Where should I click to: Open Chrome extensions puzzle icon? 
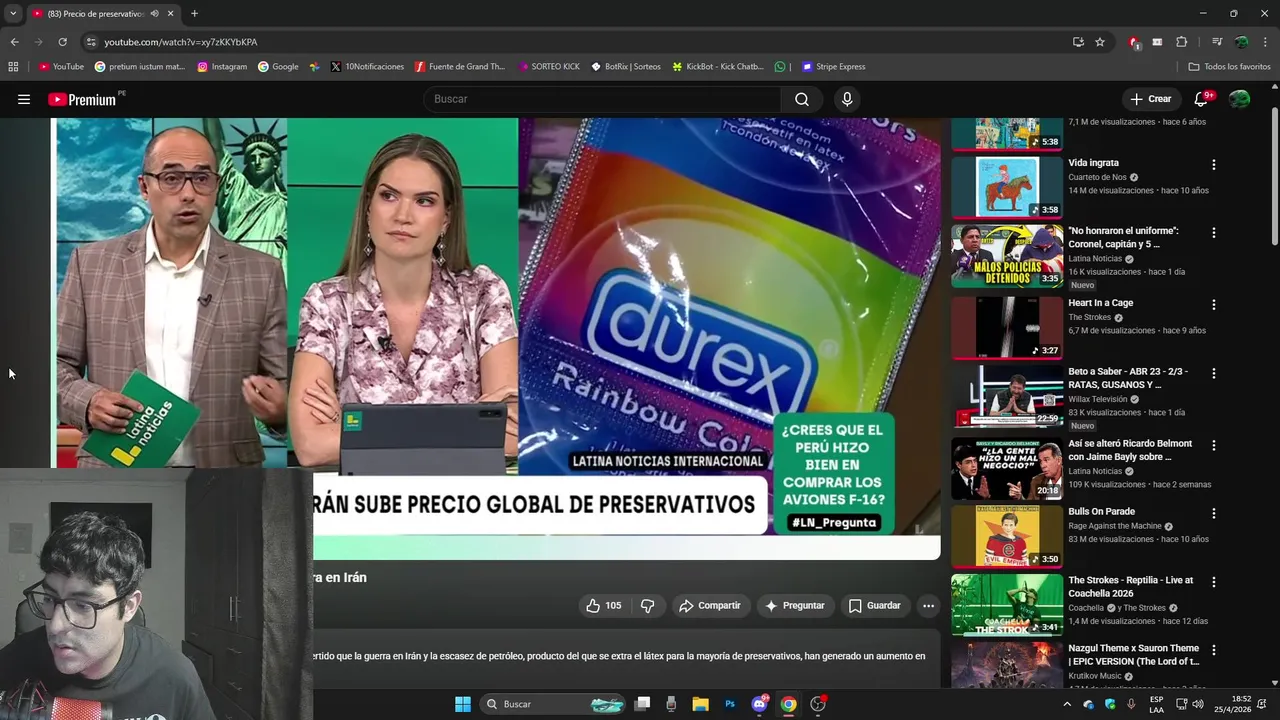click(x=1182, y=42)
